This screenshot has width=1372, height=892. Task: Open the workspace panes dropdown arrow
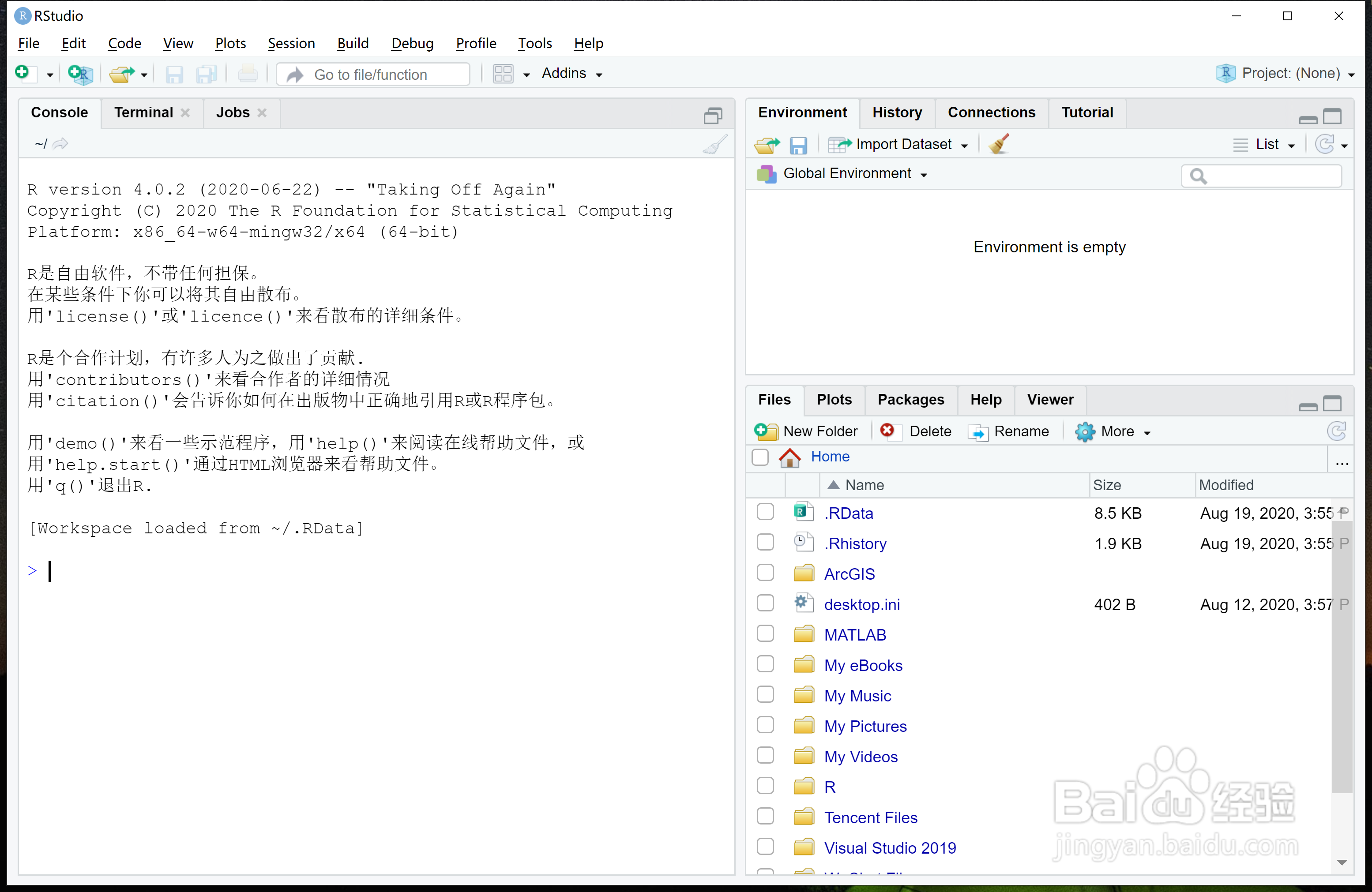[526, 75]
